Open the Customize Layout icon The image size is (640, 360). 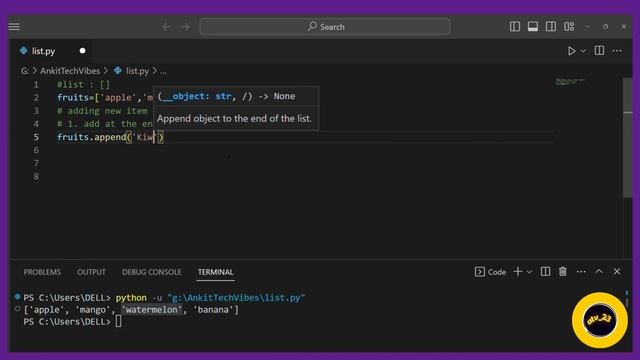point(569,27)
